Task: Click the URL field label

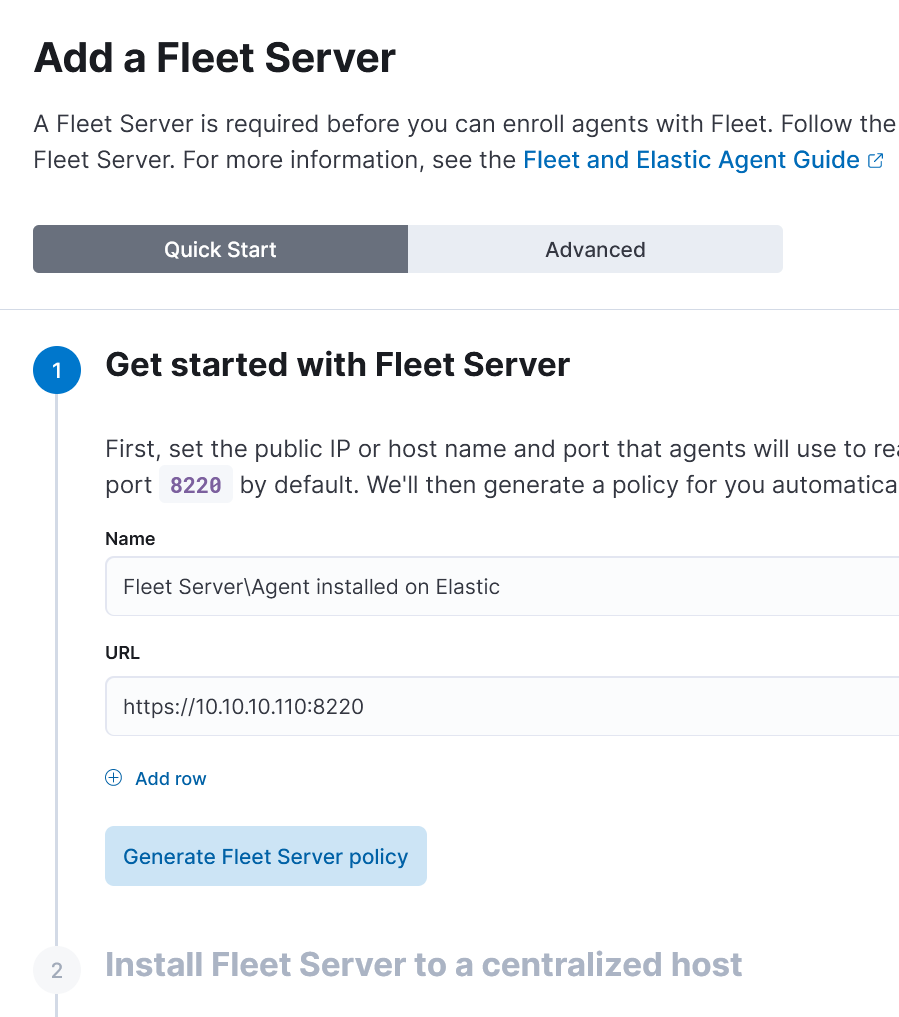Action: pyautogui.click(x=122, y=653)
